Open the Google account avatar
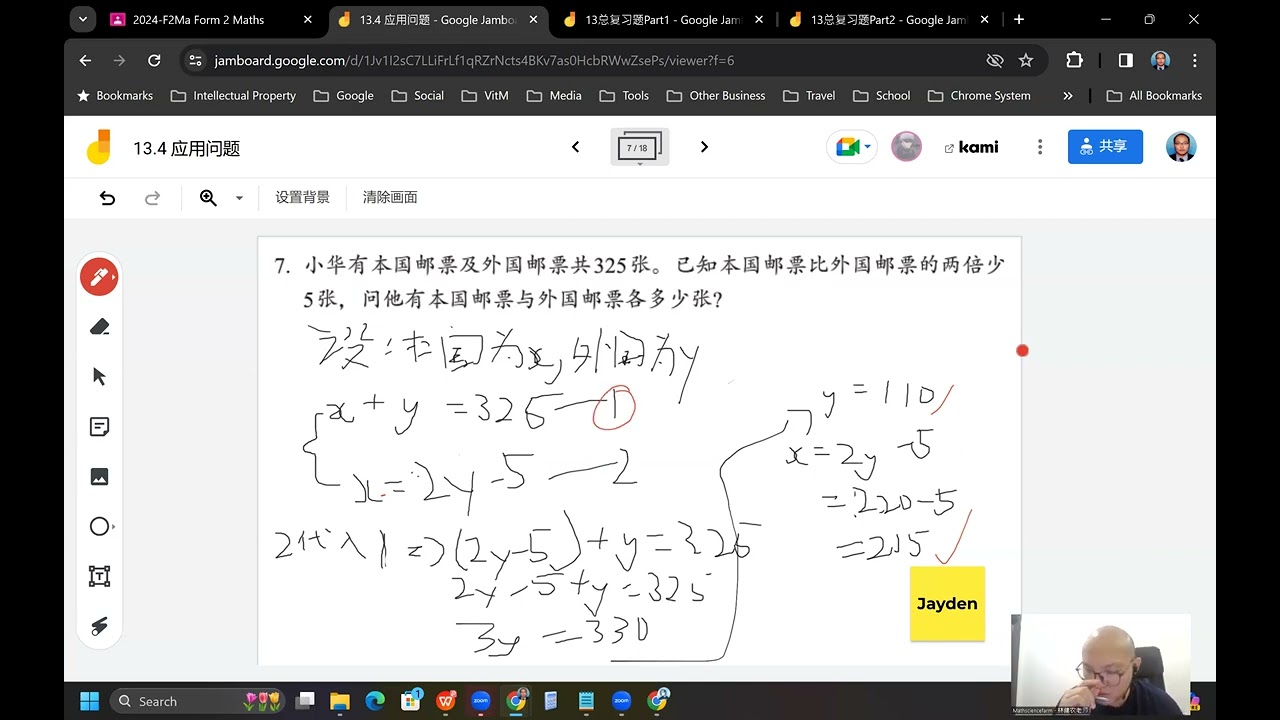1280x720 pixels. pos(1181,147)
